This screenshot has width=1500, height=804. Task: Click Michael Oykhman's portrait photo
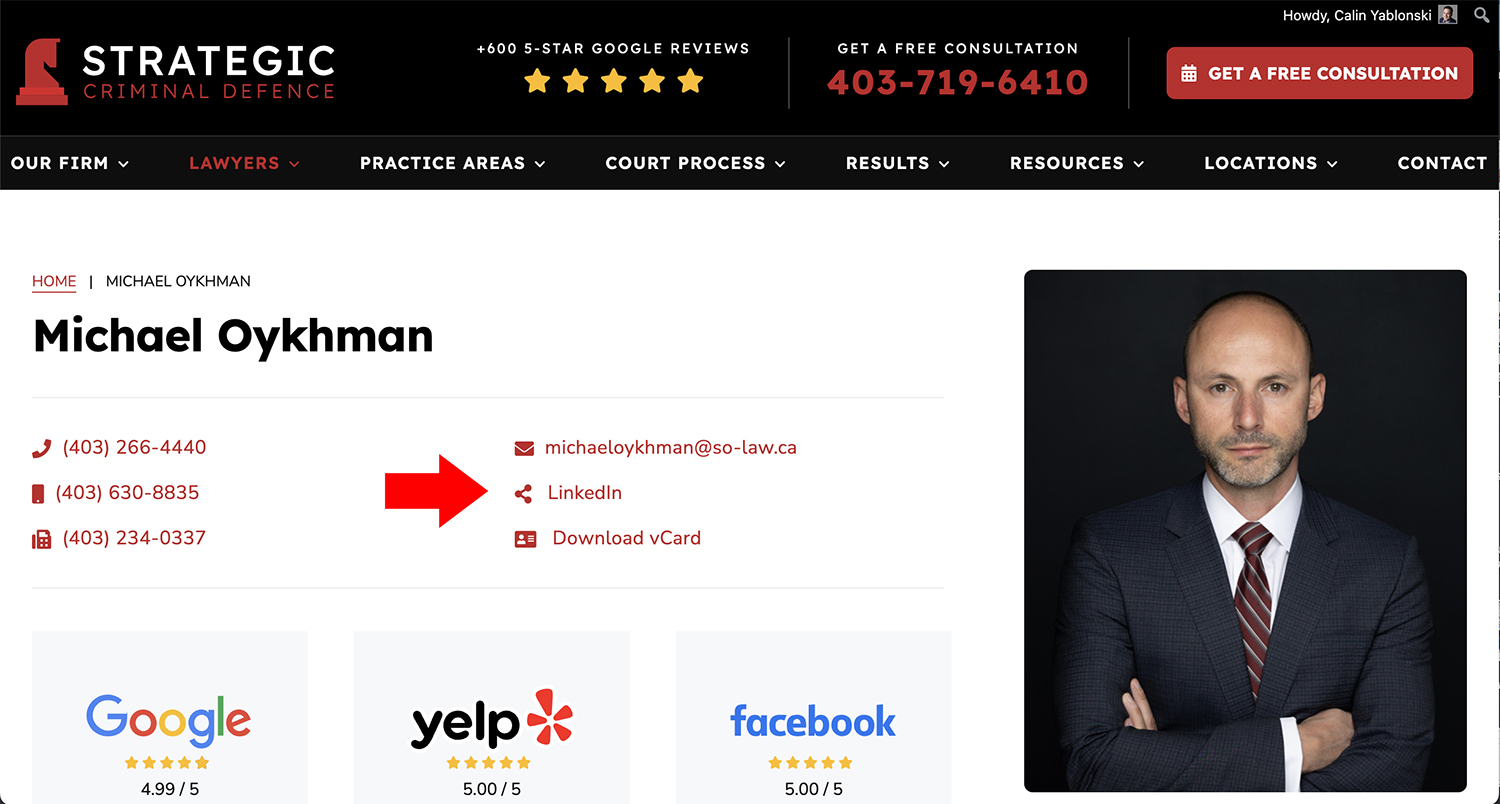(1245, 531)
